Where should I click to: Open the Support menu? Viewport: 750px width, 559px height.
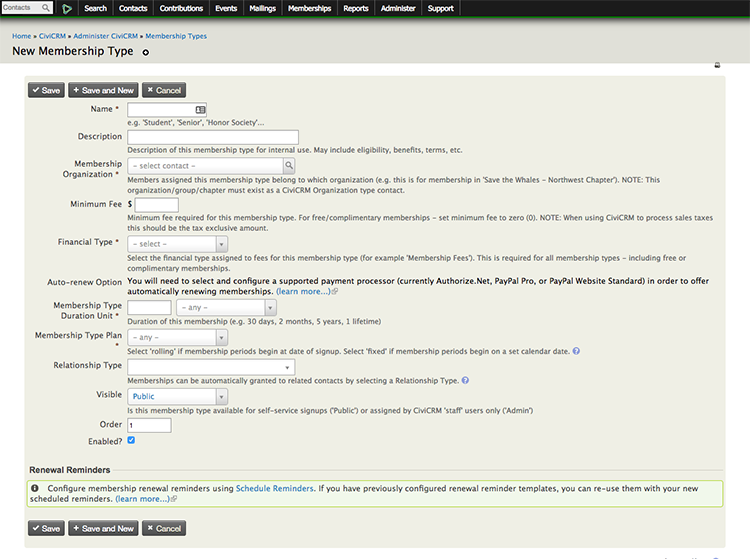point(441,8)
